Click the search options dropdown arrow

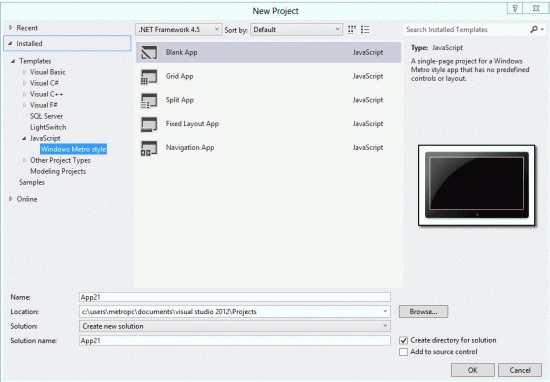coord(542,30)
